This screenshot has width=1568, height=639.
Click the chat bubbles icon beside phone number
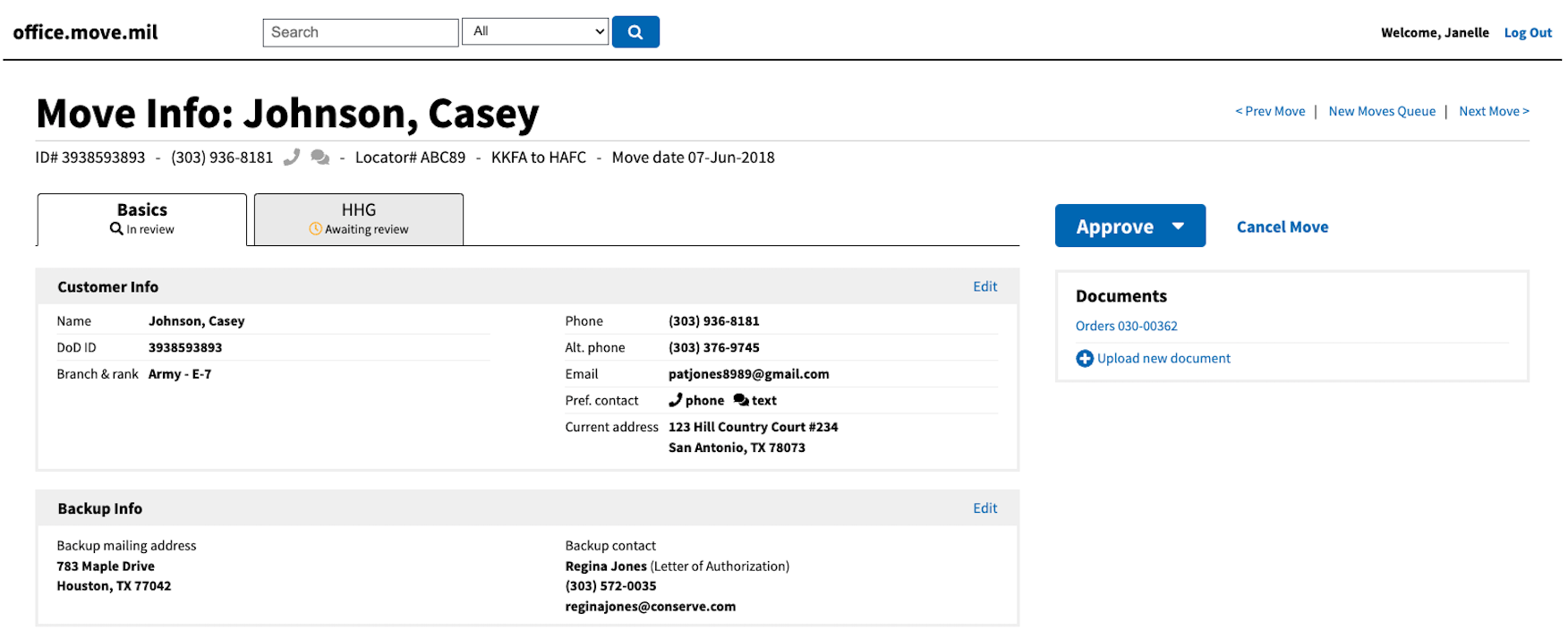coord(320,158)
